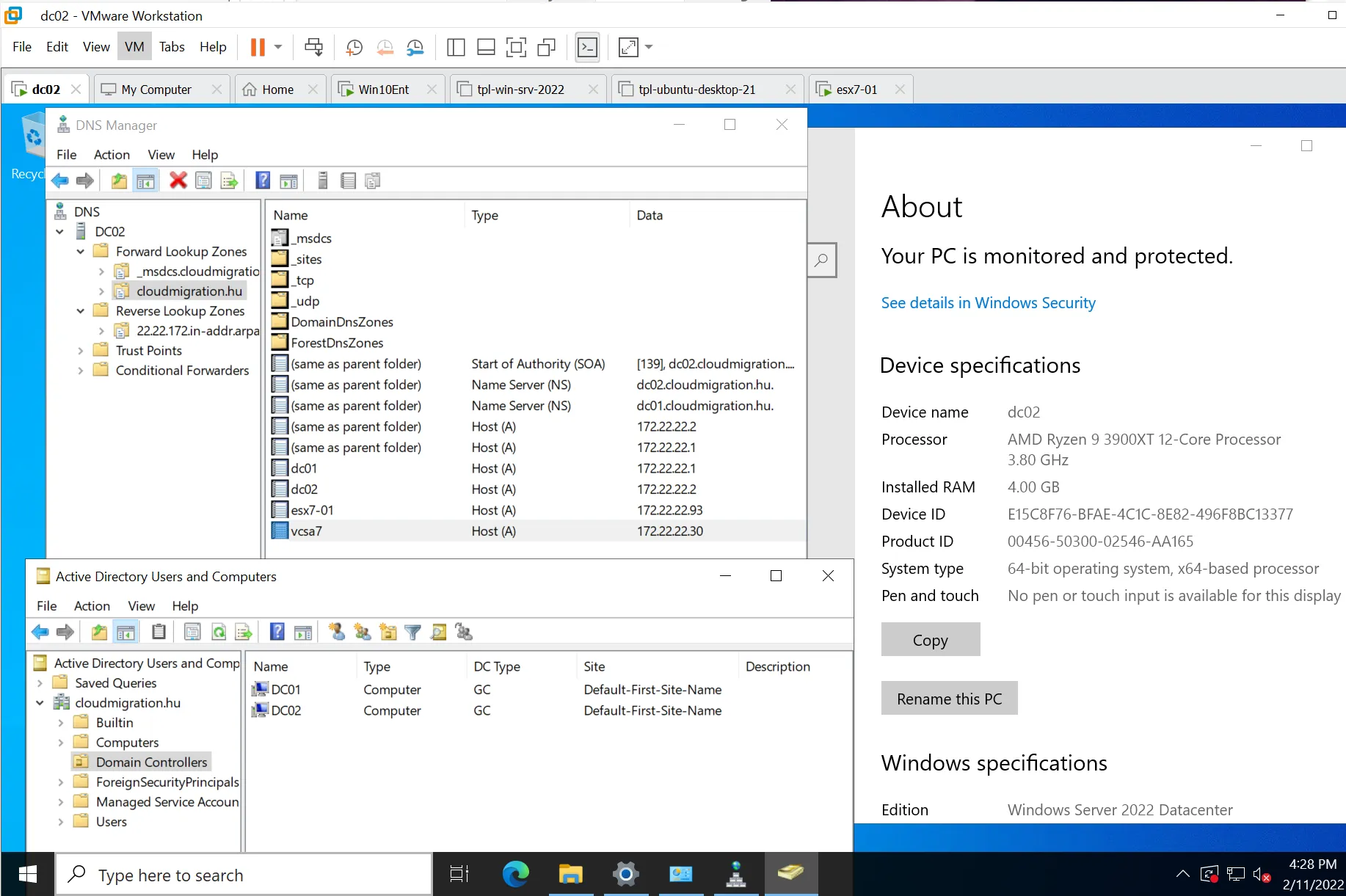Screen dimensions: 1346x896
Task: Open the VM menu in VMware Workstation
Action: point(134,47)
